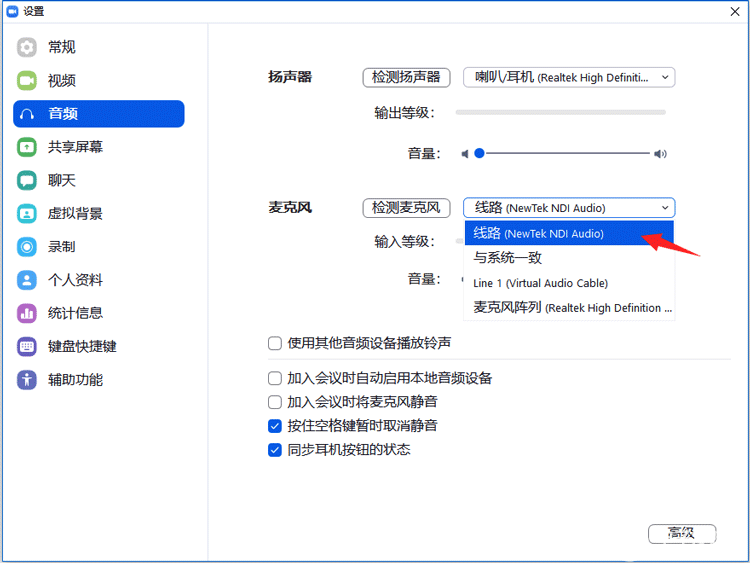Choose 麦克风阵列 (Realtek High Definition) option
Image resolution: width=750 pixels, height=563 pixels.
point(569,308)
